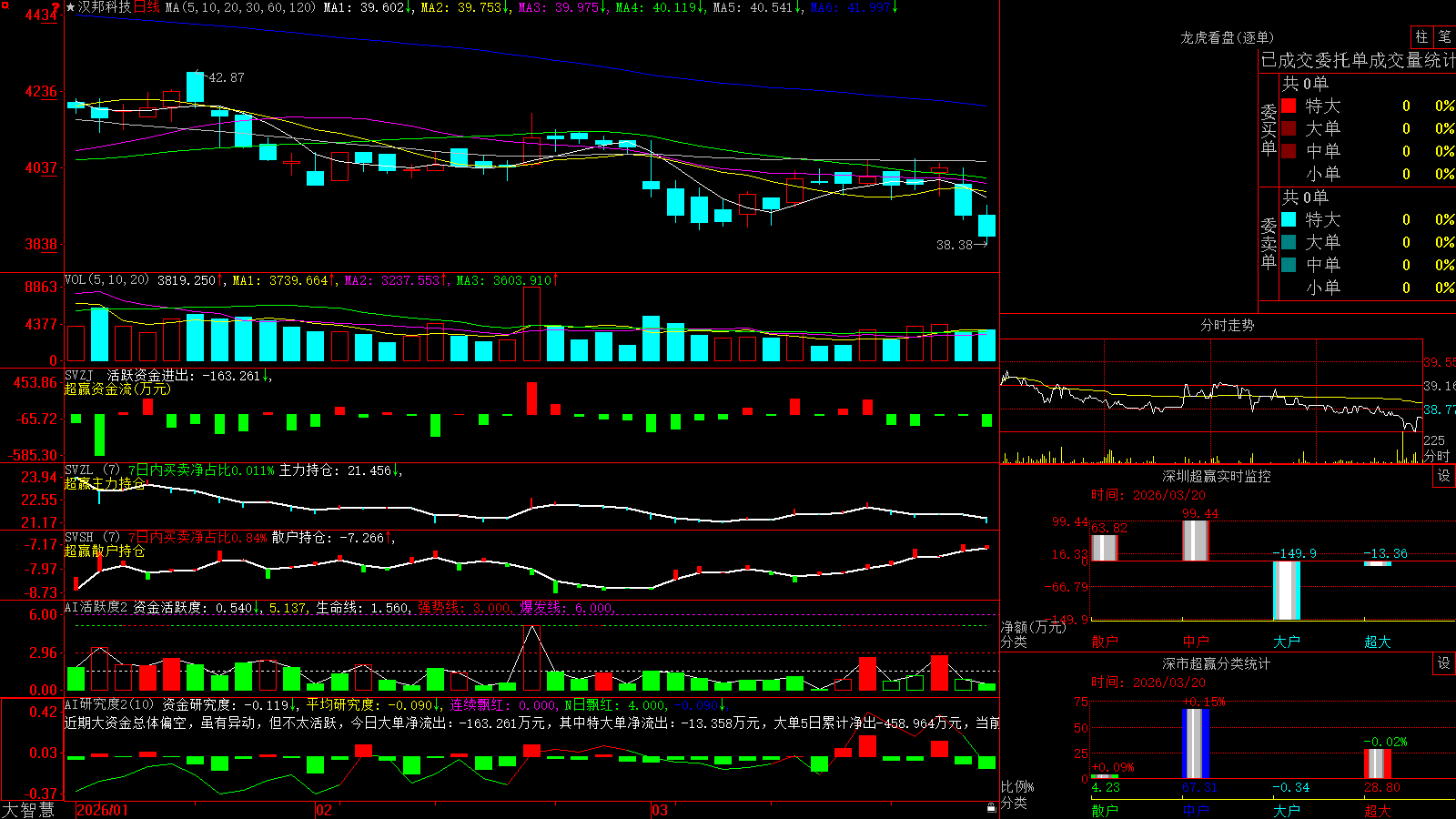Click the 03 month marker on time axis
The width and height of the screenshot is (1456, 819).
coord(660,810)
